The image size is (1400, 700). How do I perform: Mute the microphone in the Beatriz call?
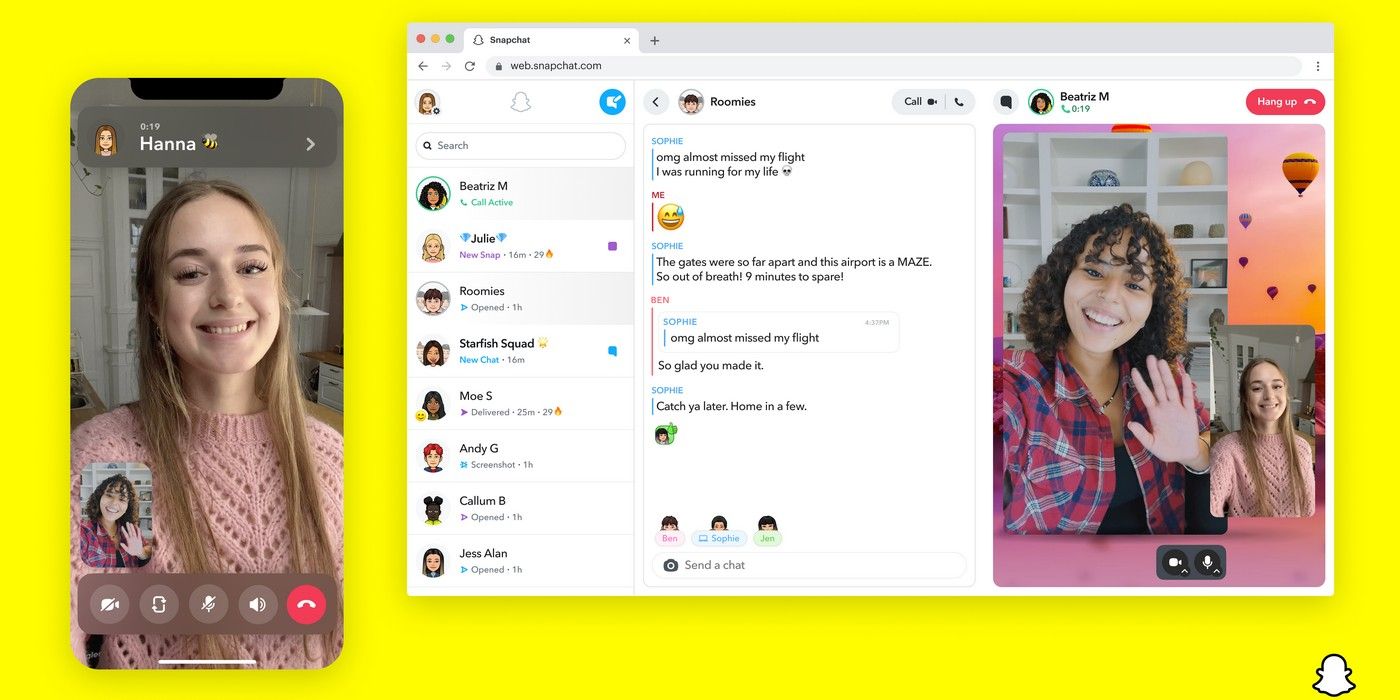click(x=1207, y=560)
